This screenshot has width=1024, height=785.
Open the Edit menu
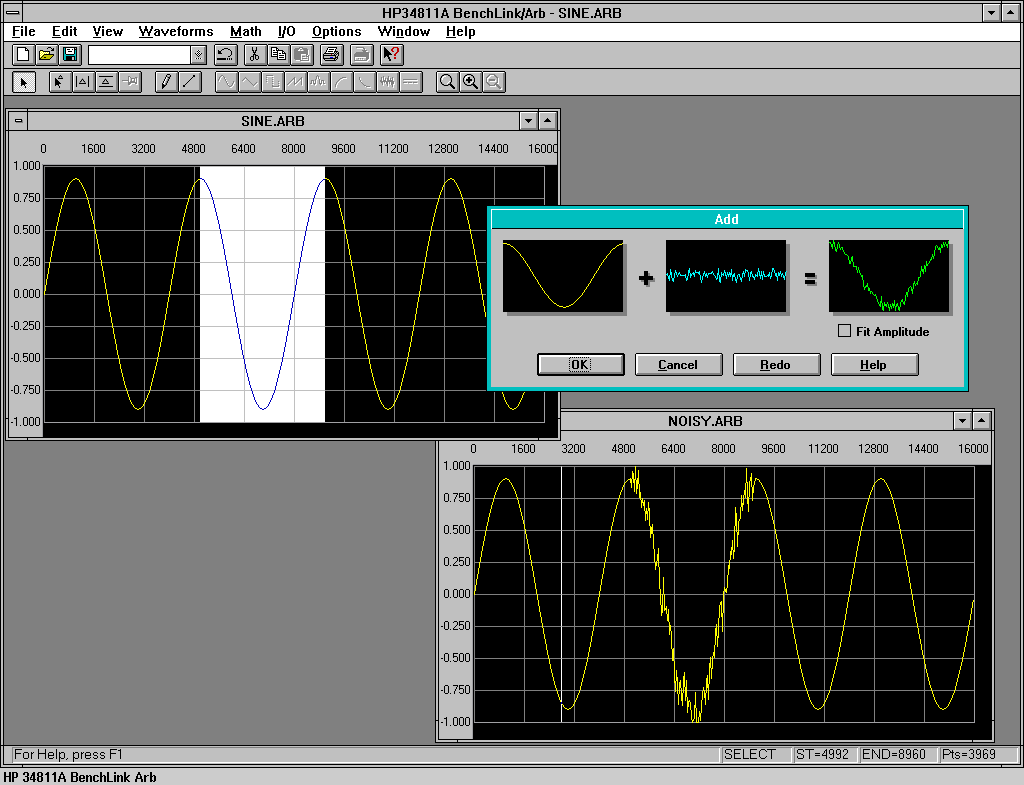click(x=65, y=31)
